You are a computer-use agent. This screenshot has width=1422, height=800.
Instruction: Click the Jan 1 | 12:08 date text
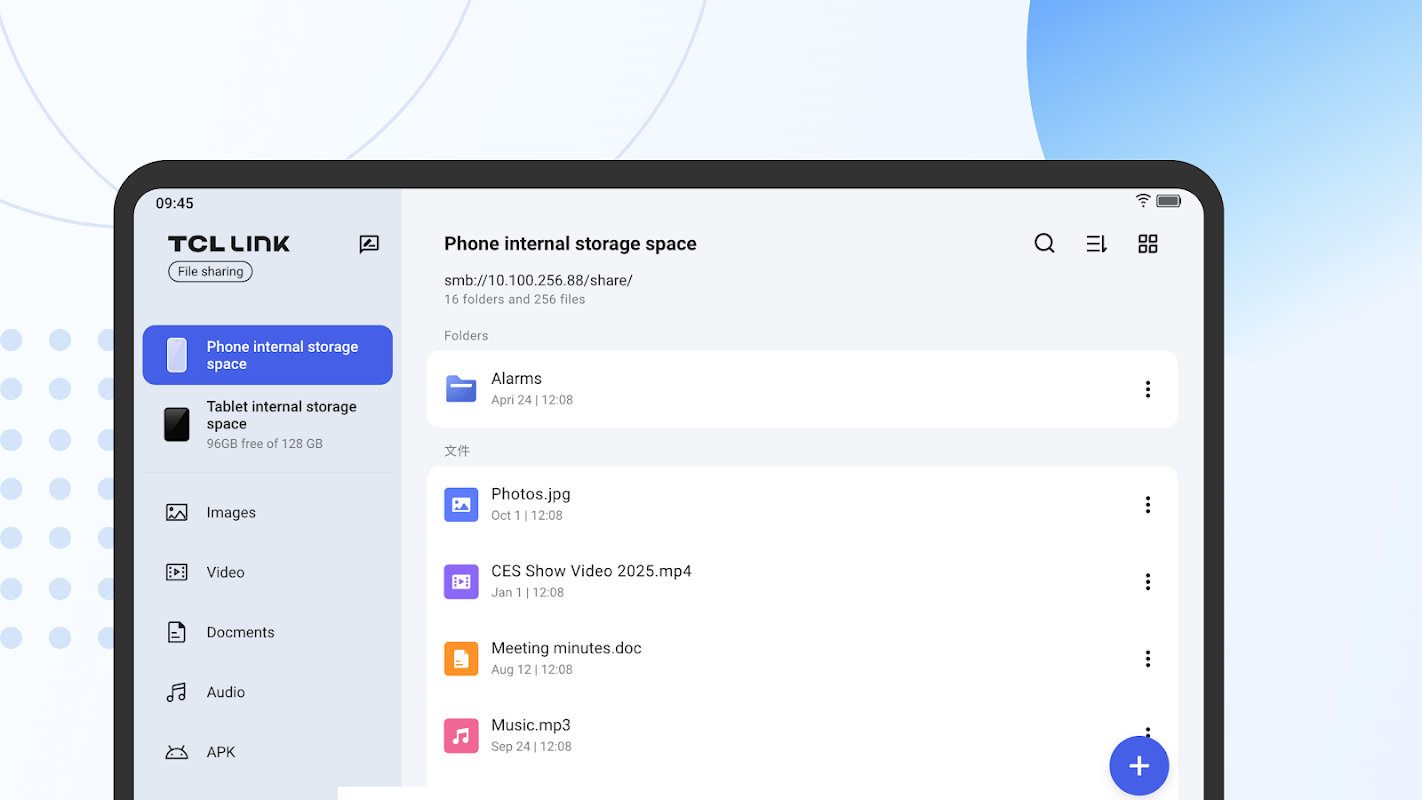(528, 593)
